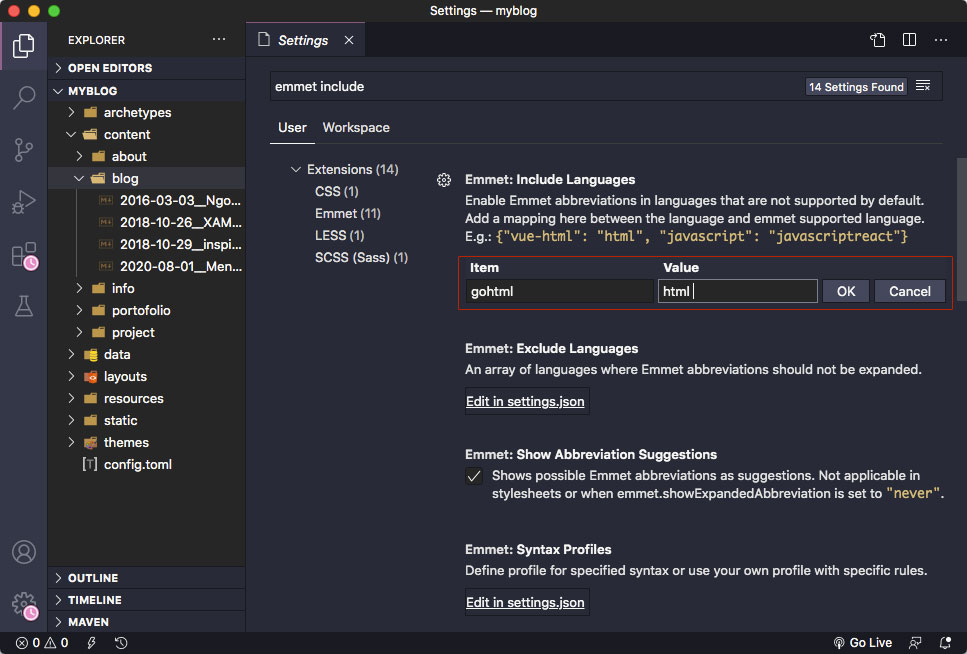Select the Settings editor tab

click(303, 40)
